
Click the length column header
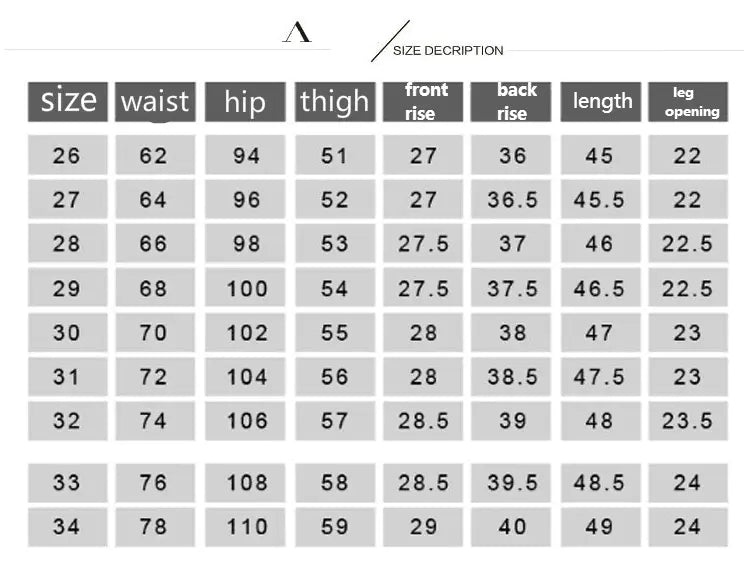601,101
